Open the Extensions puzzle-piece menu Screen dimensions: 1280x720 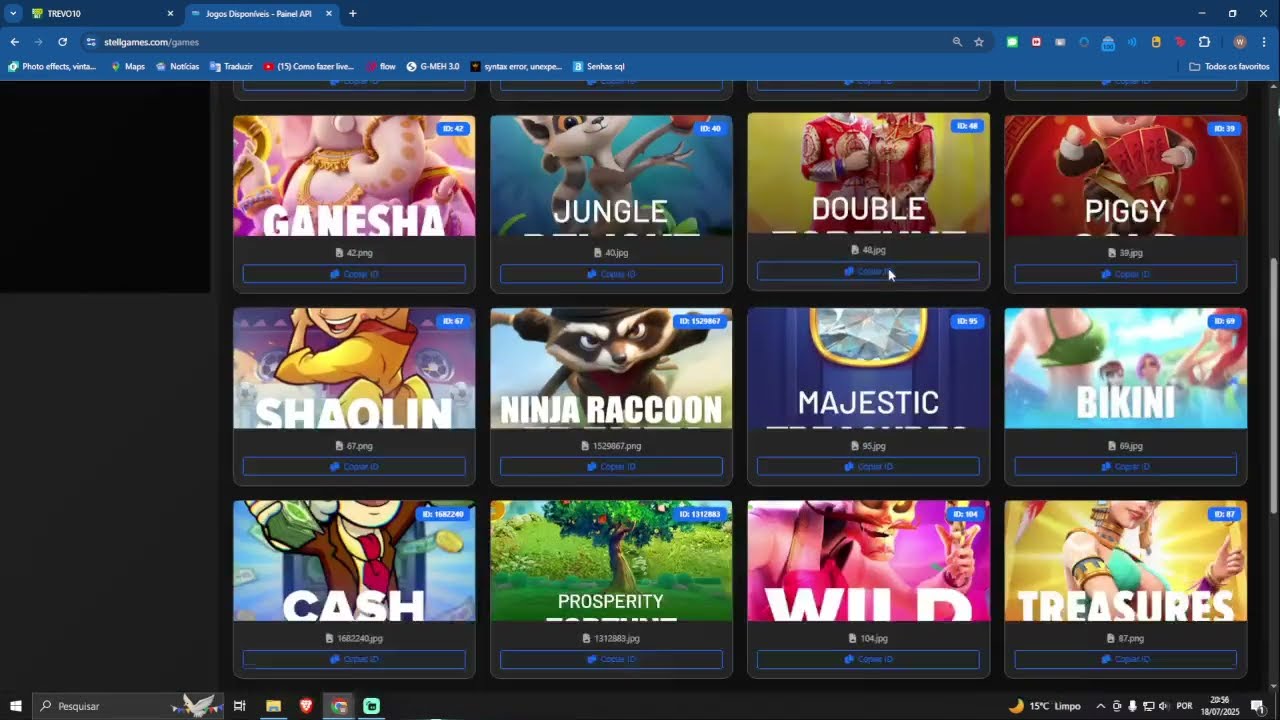coord(1204,42)
